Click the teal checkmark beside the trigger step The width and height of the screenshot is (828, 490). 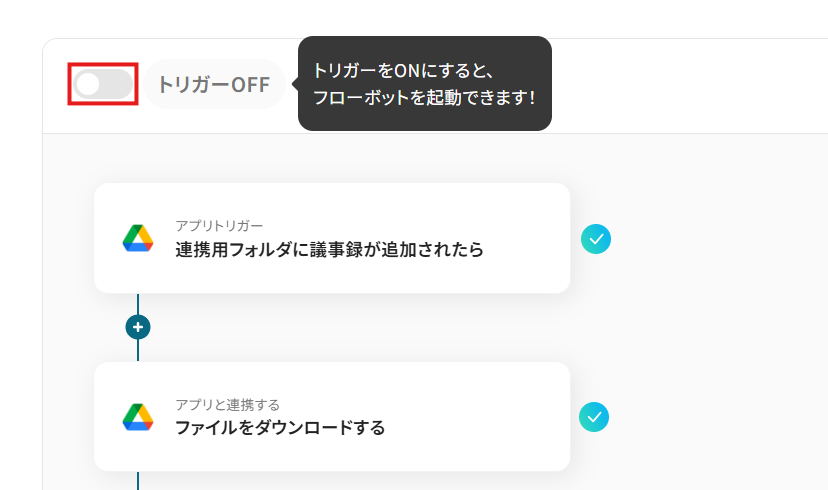click(596, 238)
